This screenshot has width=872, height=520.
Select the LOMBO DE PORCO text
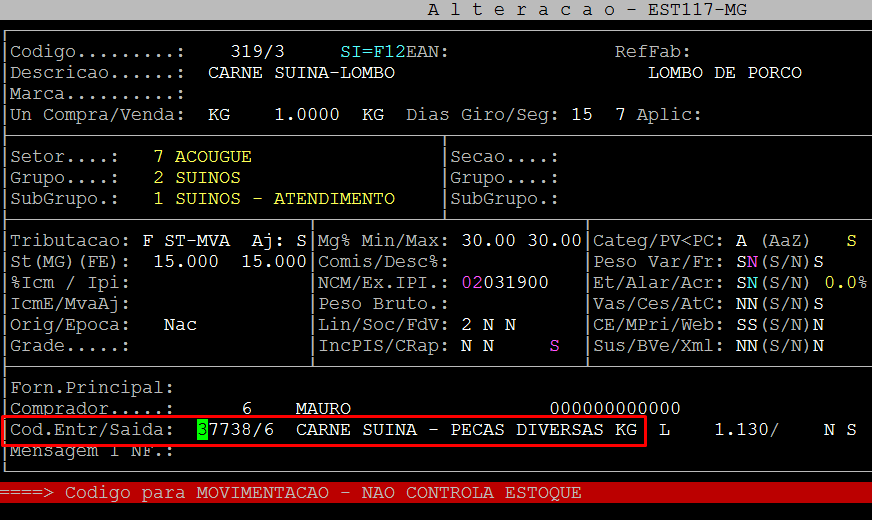[724, 73]
